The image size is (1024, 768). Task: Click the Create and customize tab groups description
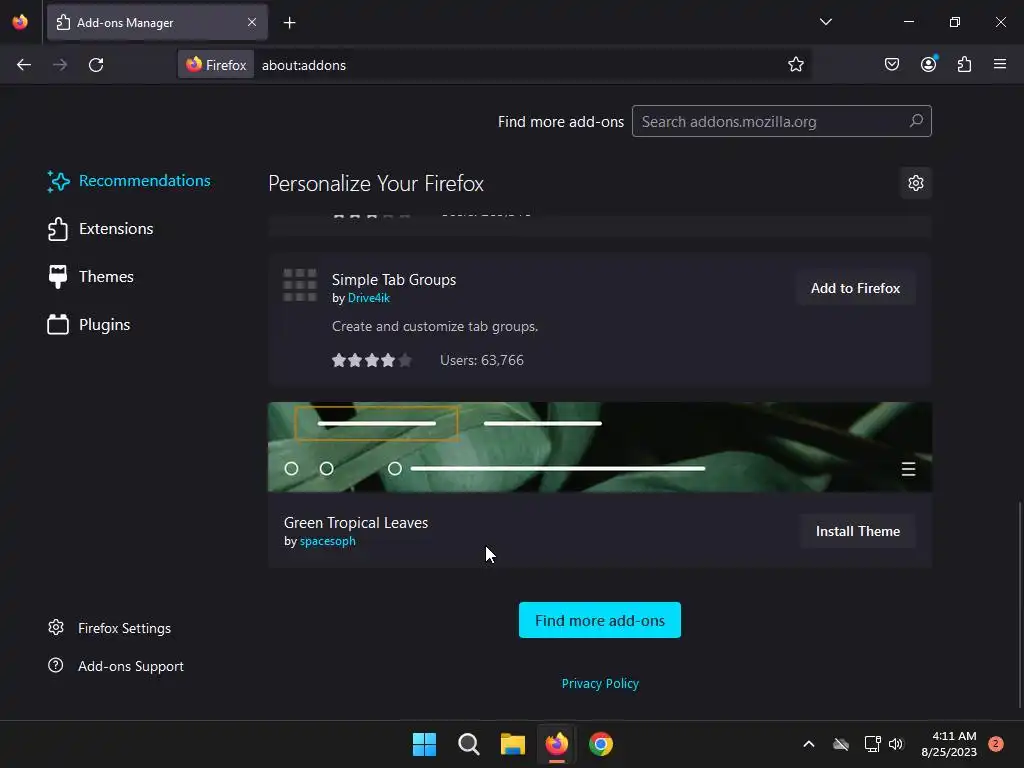435,327
